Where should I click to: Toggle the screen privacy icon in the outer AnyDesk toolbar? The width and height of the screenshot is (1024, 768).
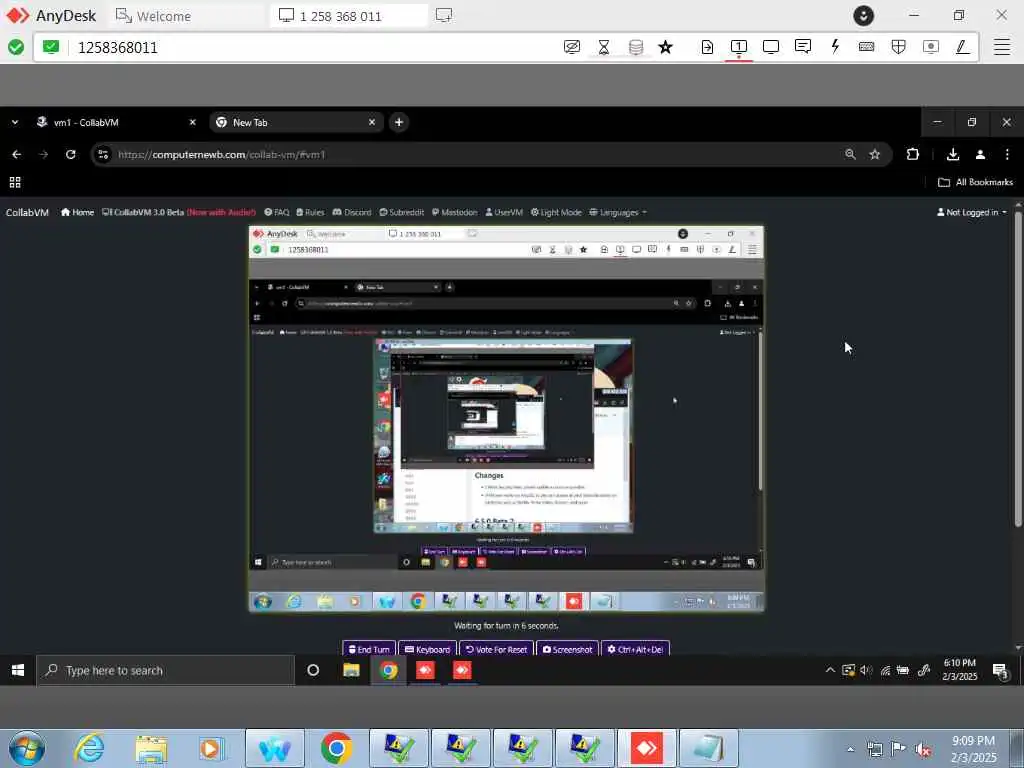(571, 47)
